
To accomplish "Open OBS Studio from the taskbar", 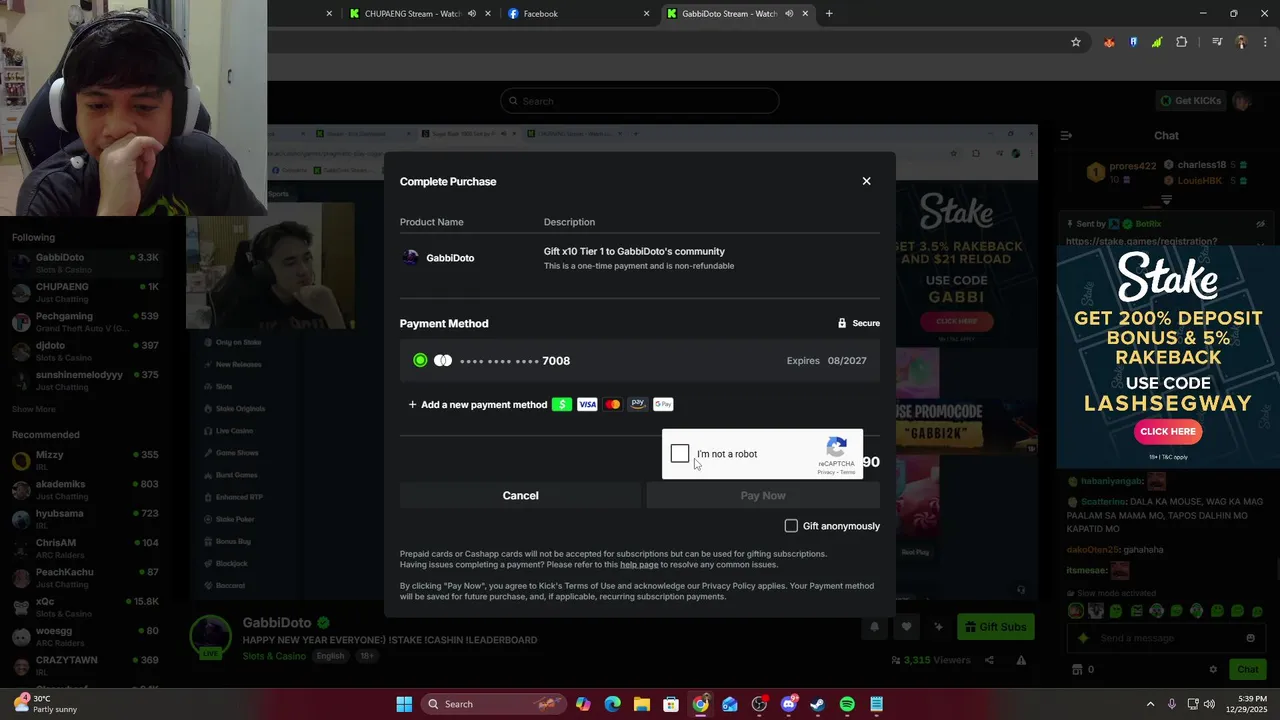I will (x=759, y=704).
